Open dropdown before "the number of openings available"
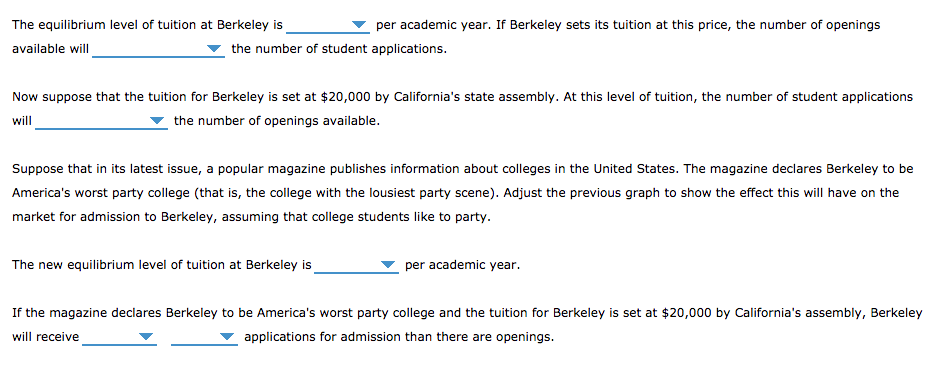940x374 pixels. [101, 121]
